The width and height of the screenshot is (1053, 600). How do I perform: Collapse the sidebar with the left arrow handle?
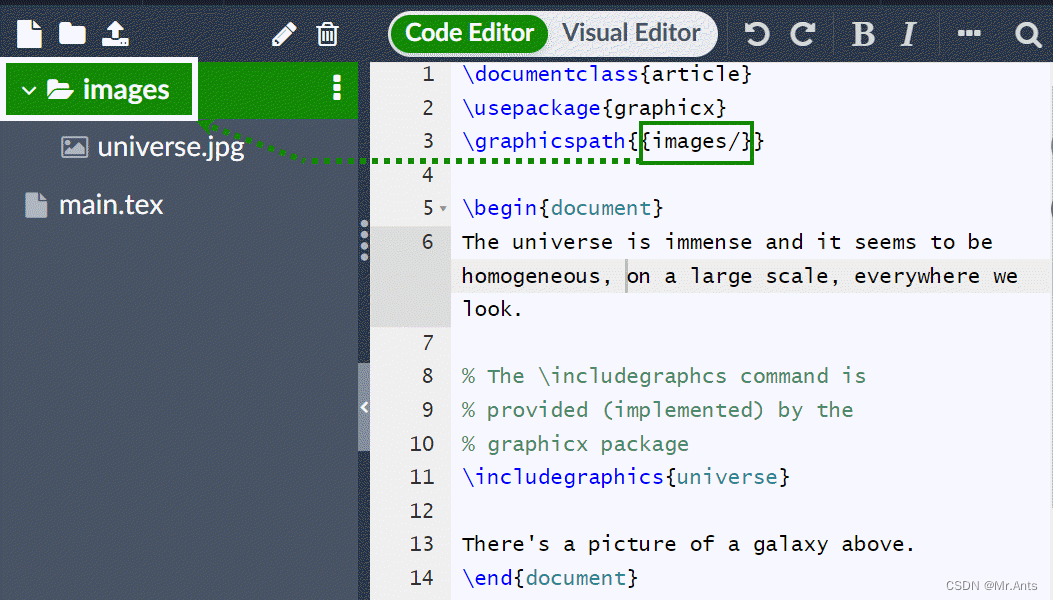[364, 408]
